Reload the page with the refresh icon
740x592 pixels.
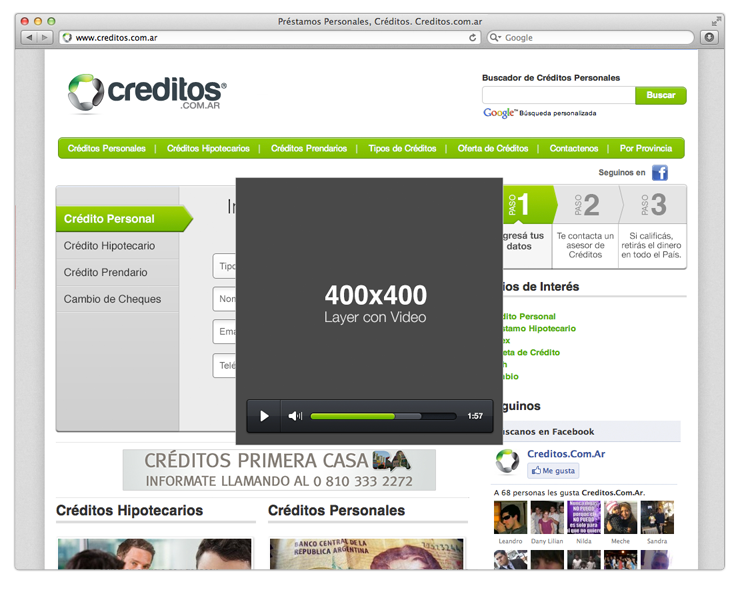click(x=472, y=37)
